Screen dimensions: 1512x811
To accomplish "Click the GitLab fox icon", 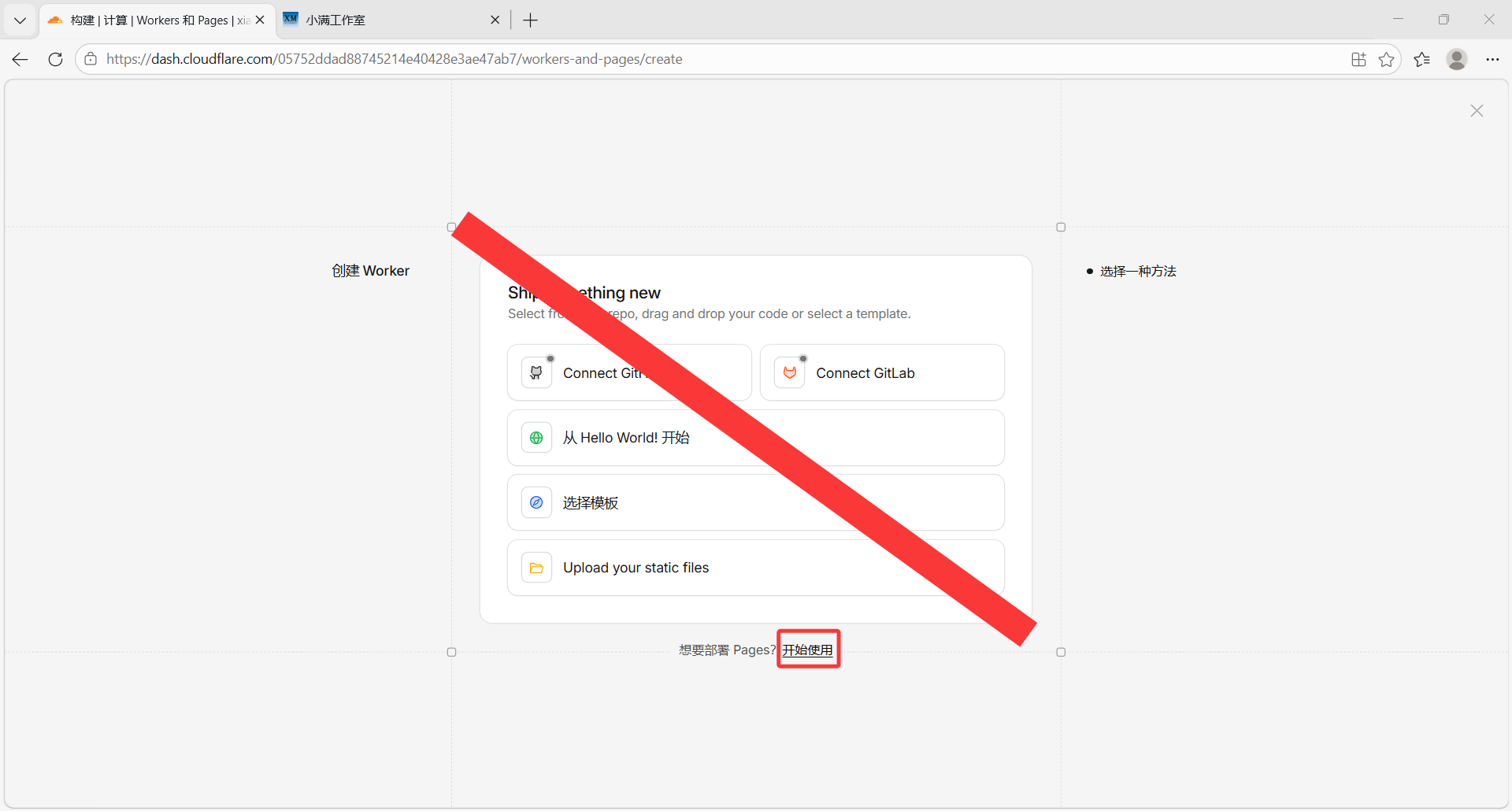I will (x=789, y=373).
